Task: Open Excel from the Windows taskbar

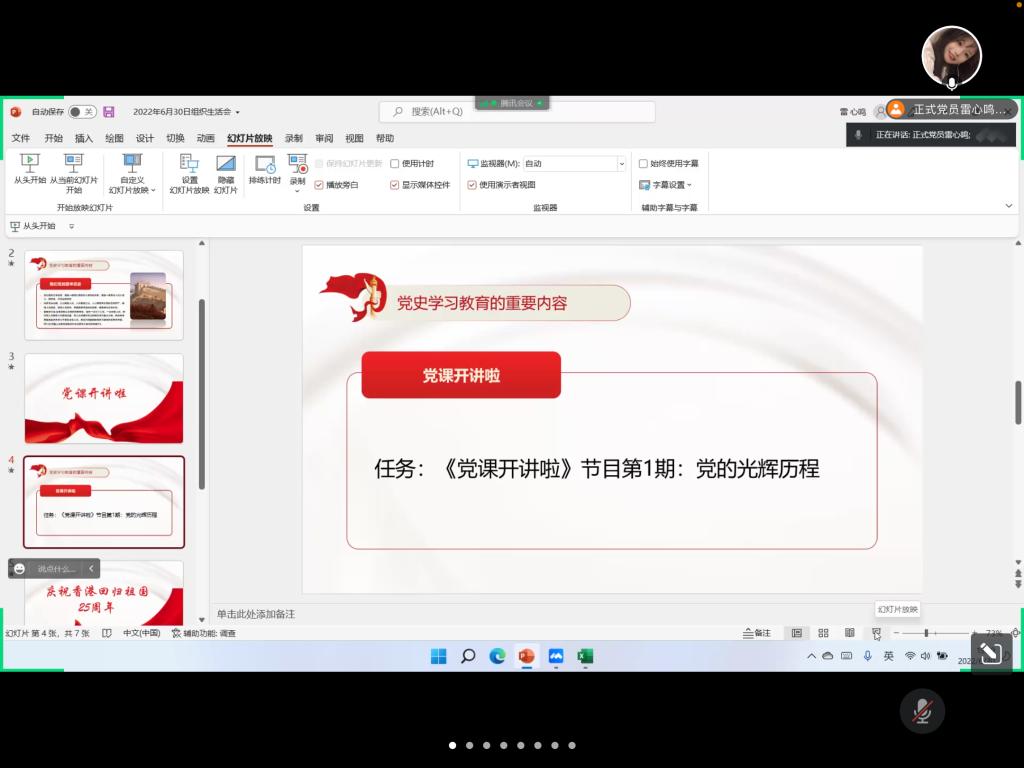Action: [585, 656]
